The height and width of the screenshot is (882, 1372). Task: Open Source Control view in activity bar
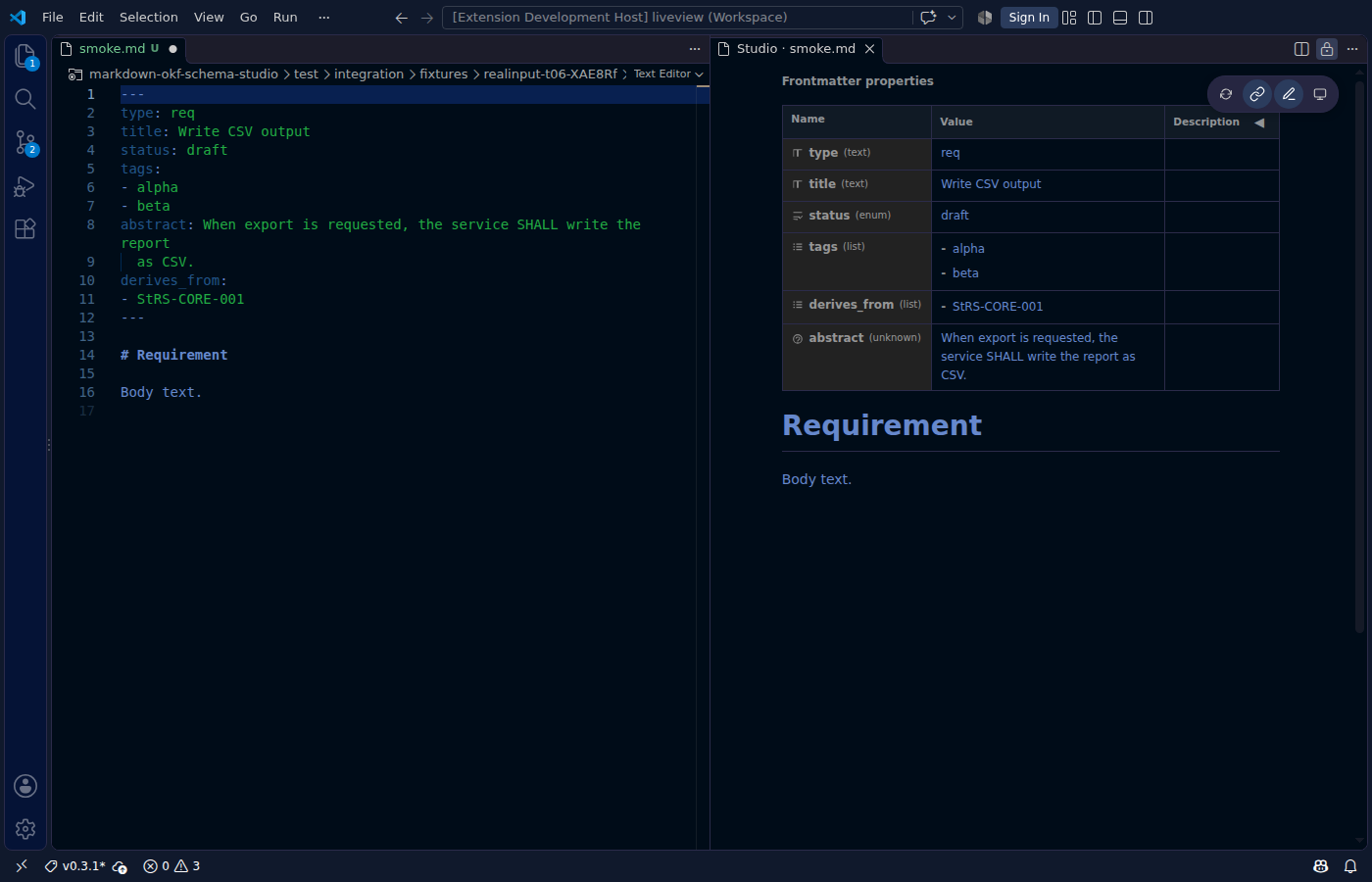[x=25, y=142]
